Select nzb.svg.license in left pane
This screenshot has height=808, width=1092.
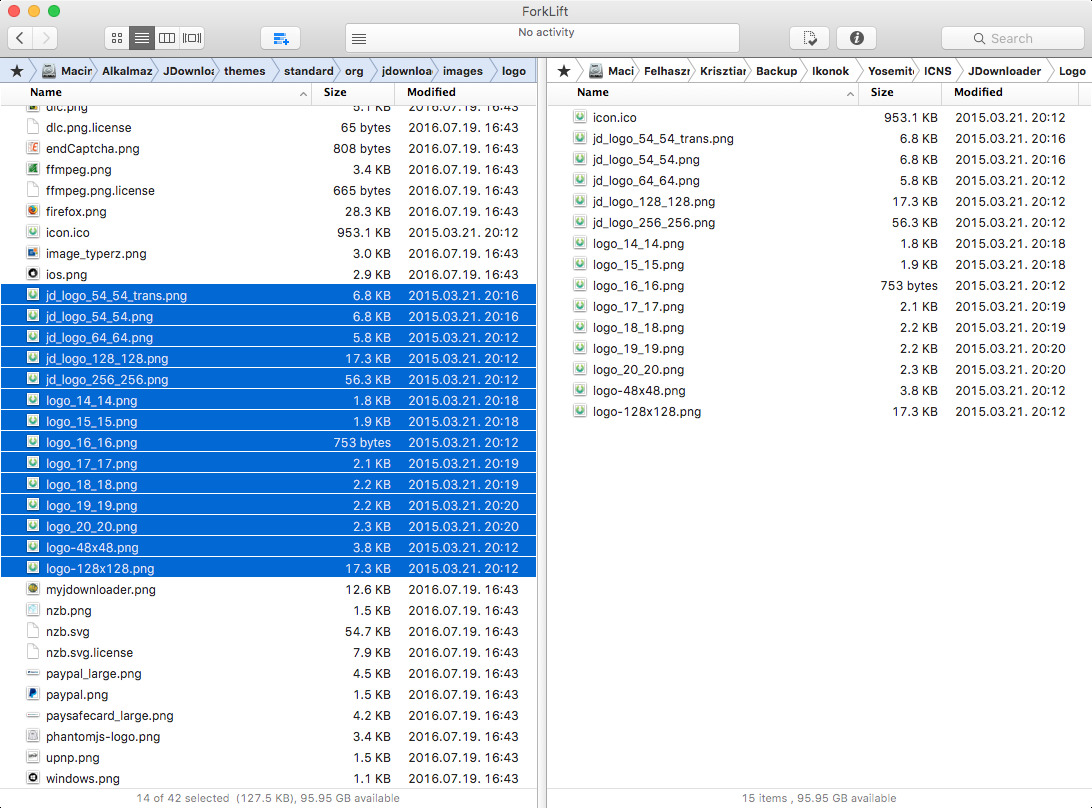point(269,652)
